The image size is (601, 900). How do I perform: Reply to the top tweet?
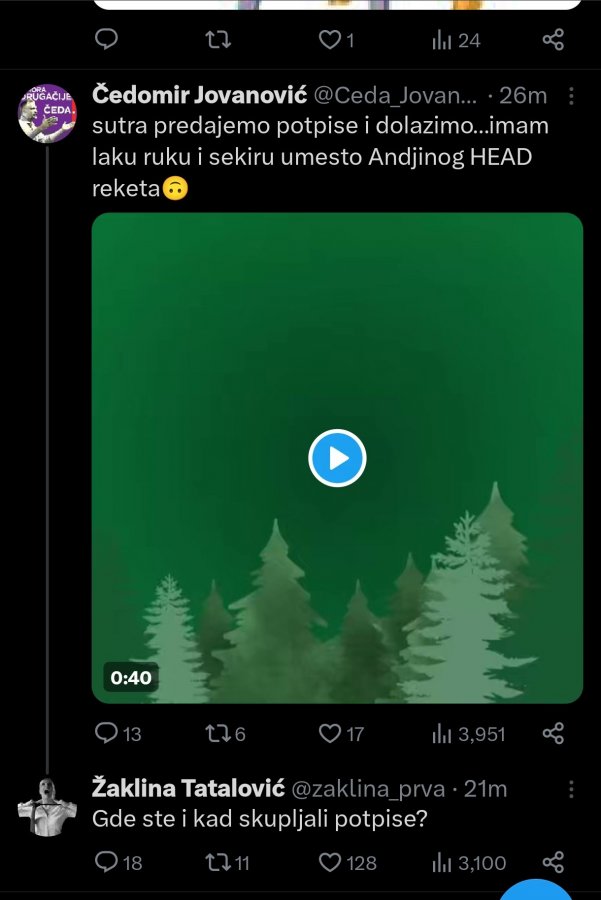pos(107,40)
